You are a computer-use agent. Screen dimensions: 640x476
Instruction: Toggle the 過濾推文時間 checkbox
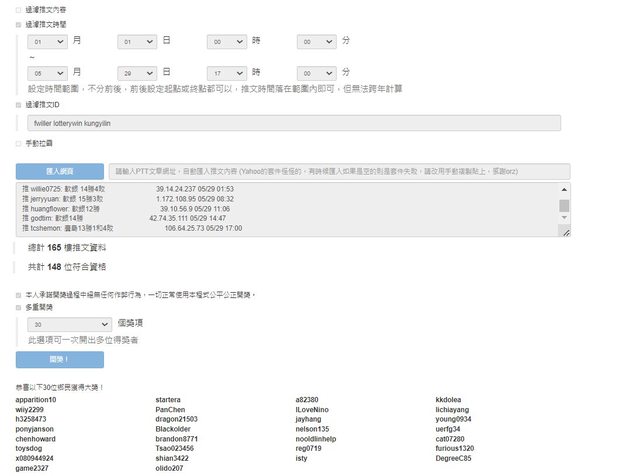coord(18,22)
